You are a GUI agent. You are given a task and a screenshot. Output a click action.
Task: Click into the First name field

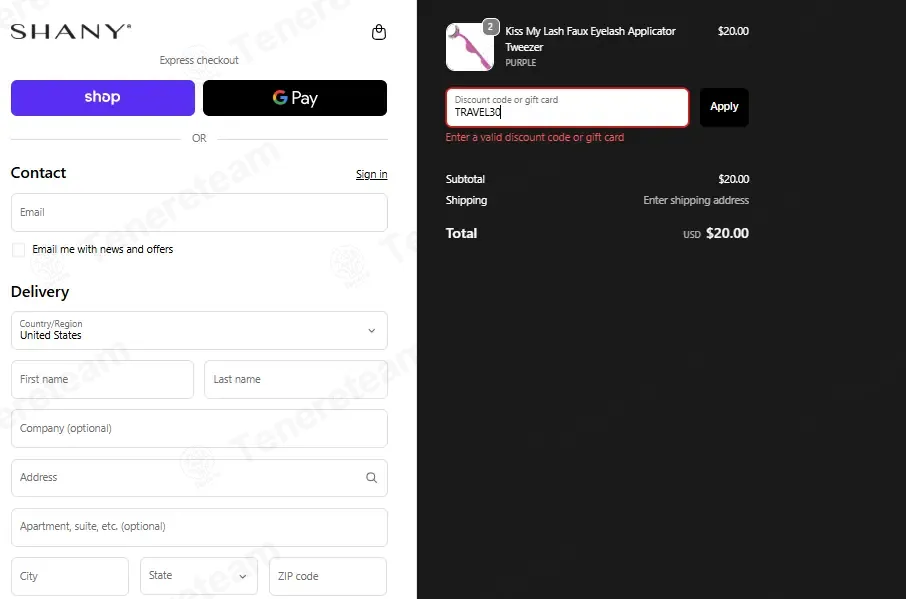pos(102,380)
